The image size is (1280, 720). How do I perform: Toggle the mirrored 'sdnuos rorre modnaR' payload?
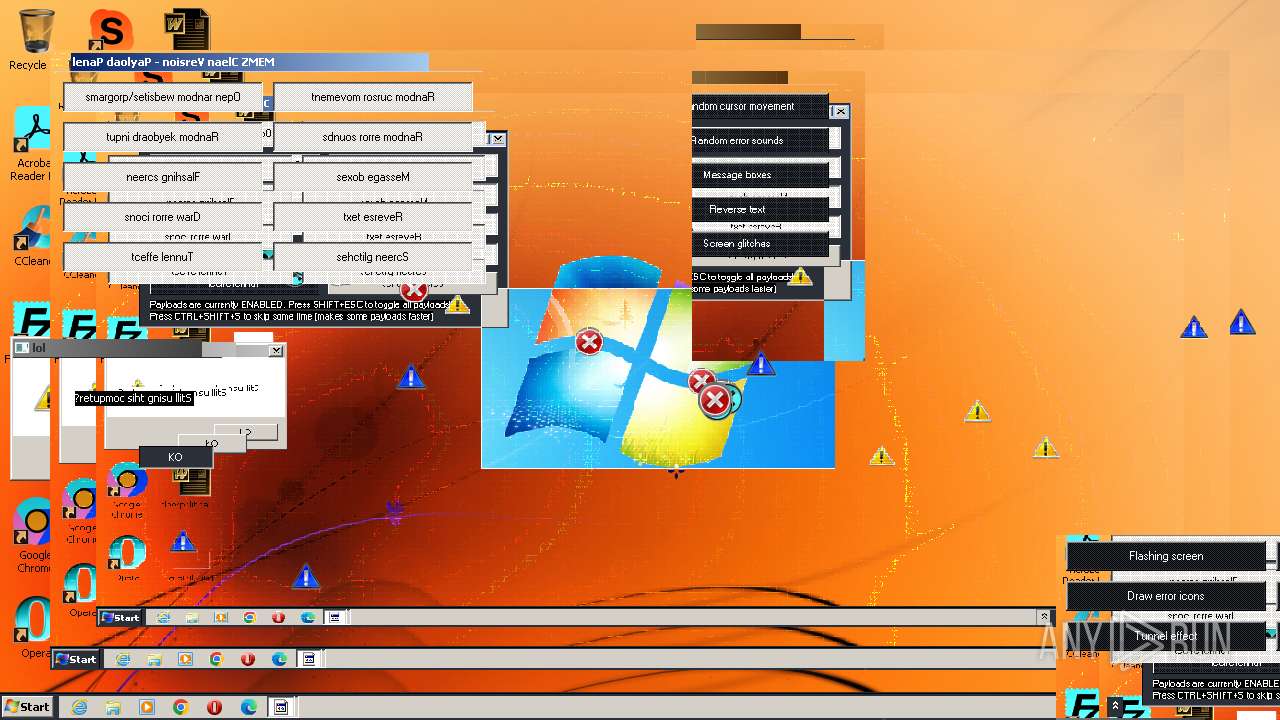click(373, 137)
